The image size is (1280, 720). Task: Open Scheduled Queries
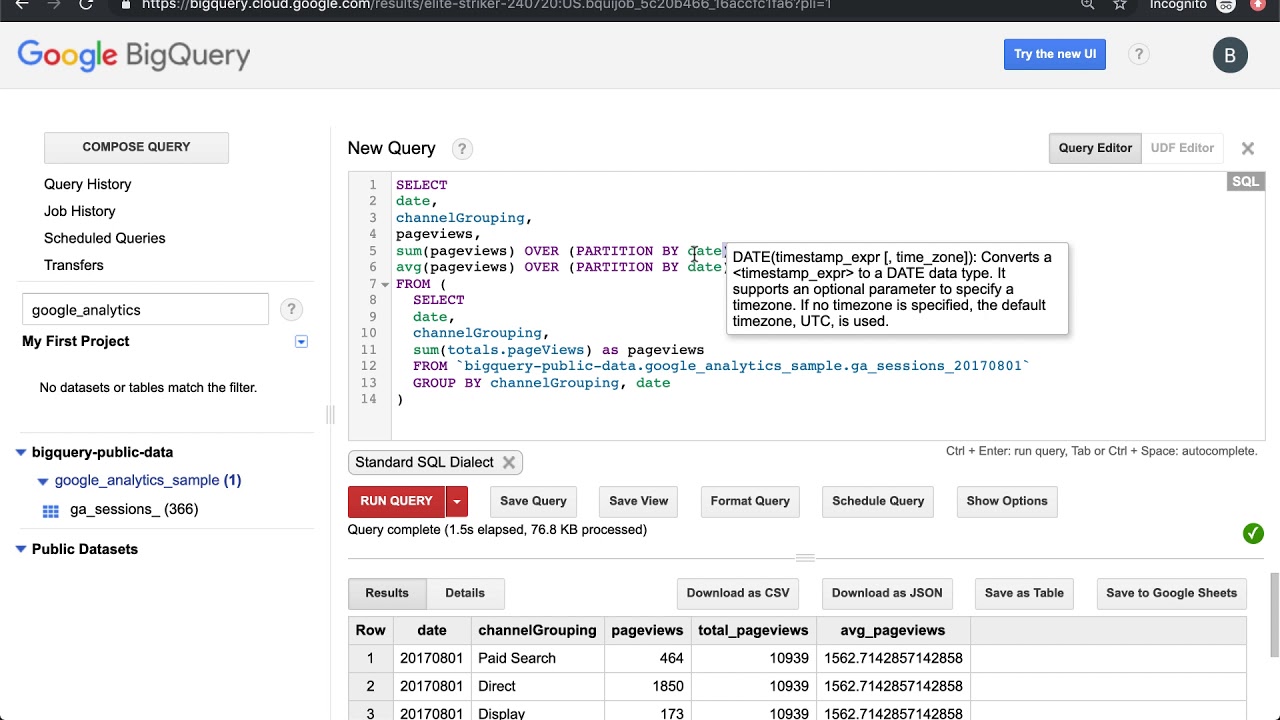coord(105,238)
